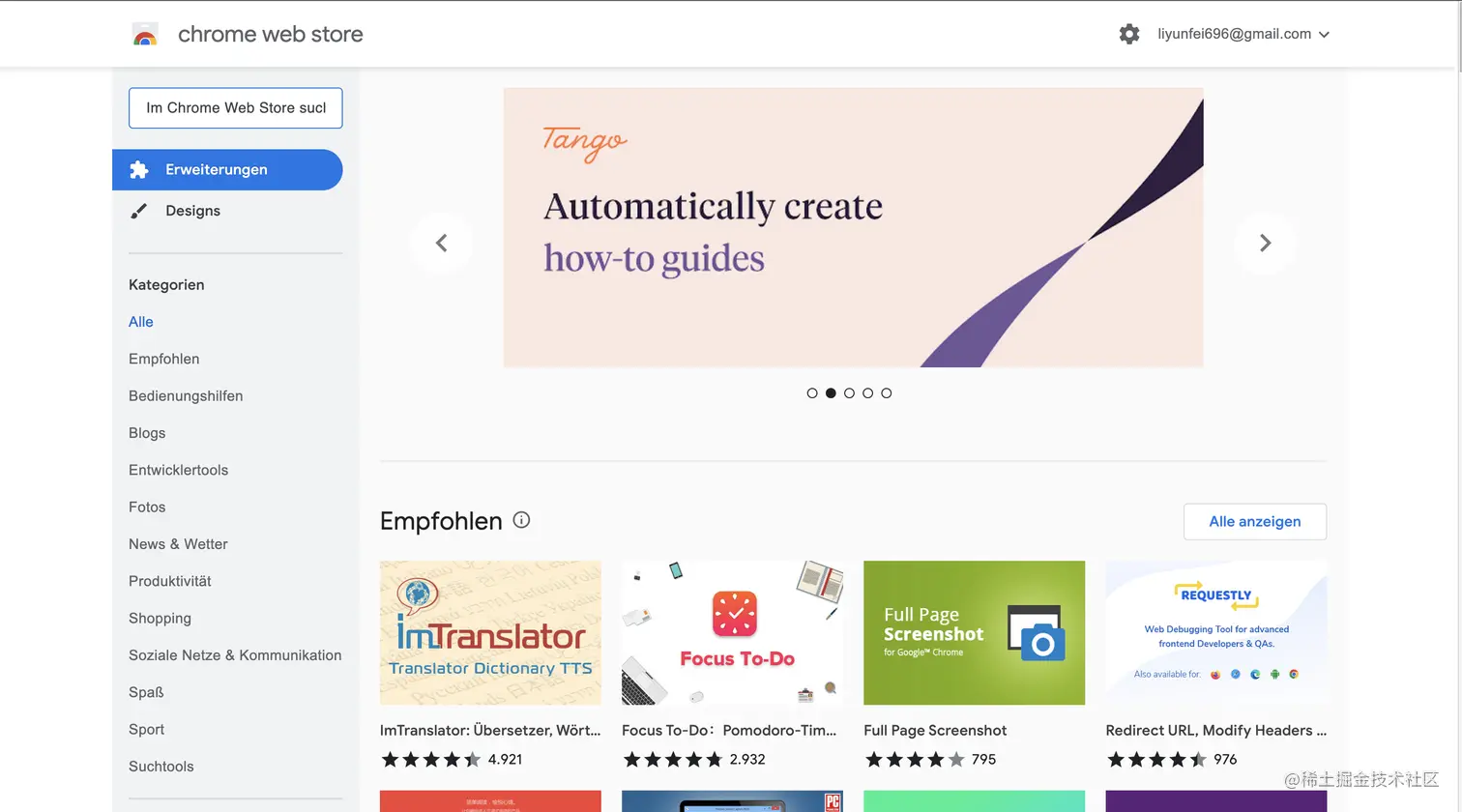Jump to fourth carousel slide dot
The width and height of the screenshot is (1462, 812).
point(867,393)
